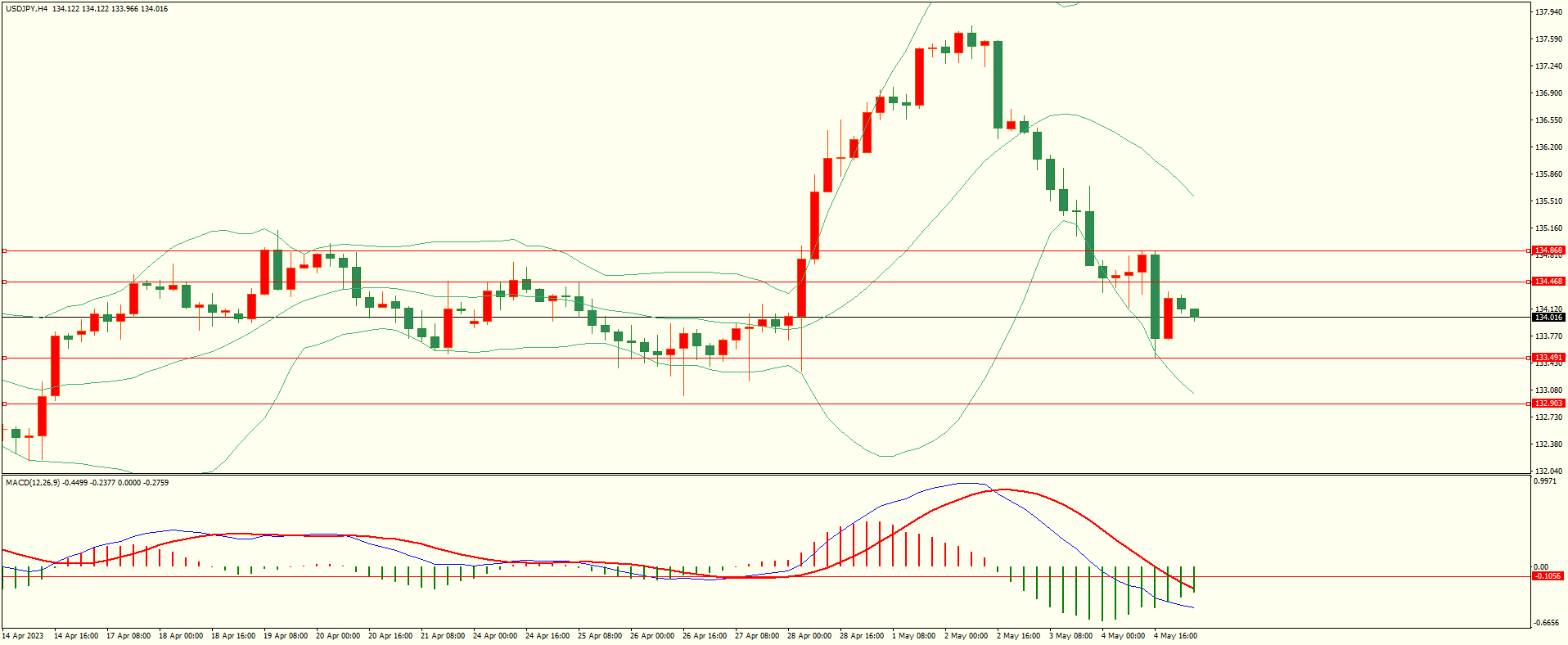The width and height of the screenshot is (1568, 645).
Task: Click the 4 May 16:00 time label
Action: tap(1176, 636)
